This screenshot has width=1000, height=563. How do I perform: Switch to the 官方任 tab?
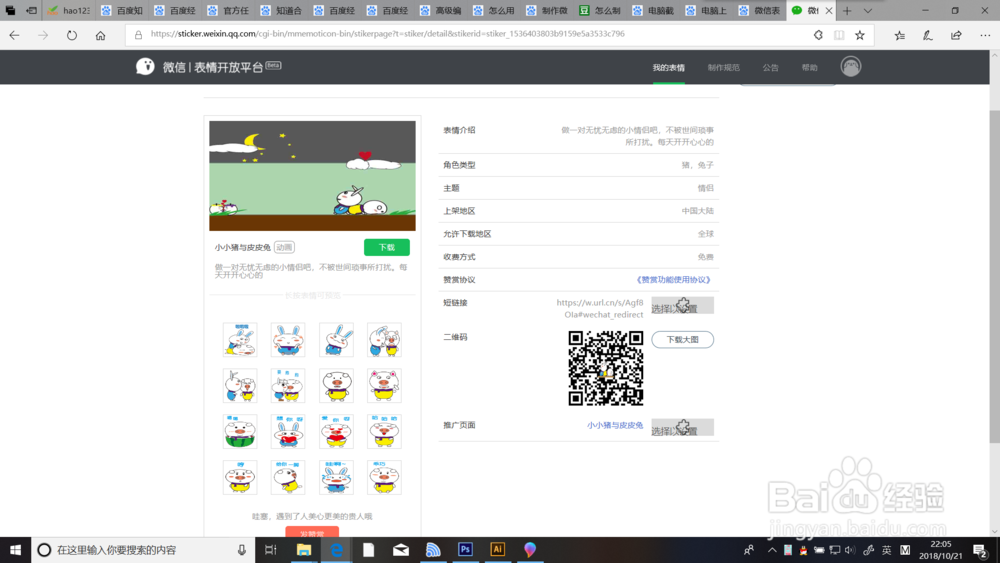pos(228,11)
